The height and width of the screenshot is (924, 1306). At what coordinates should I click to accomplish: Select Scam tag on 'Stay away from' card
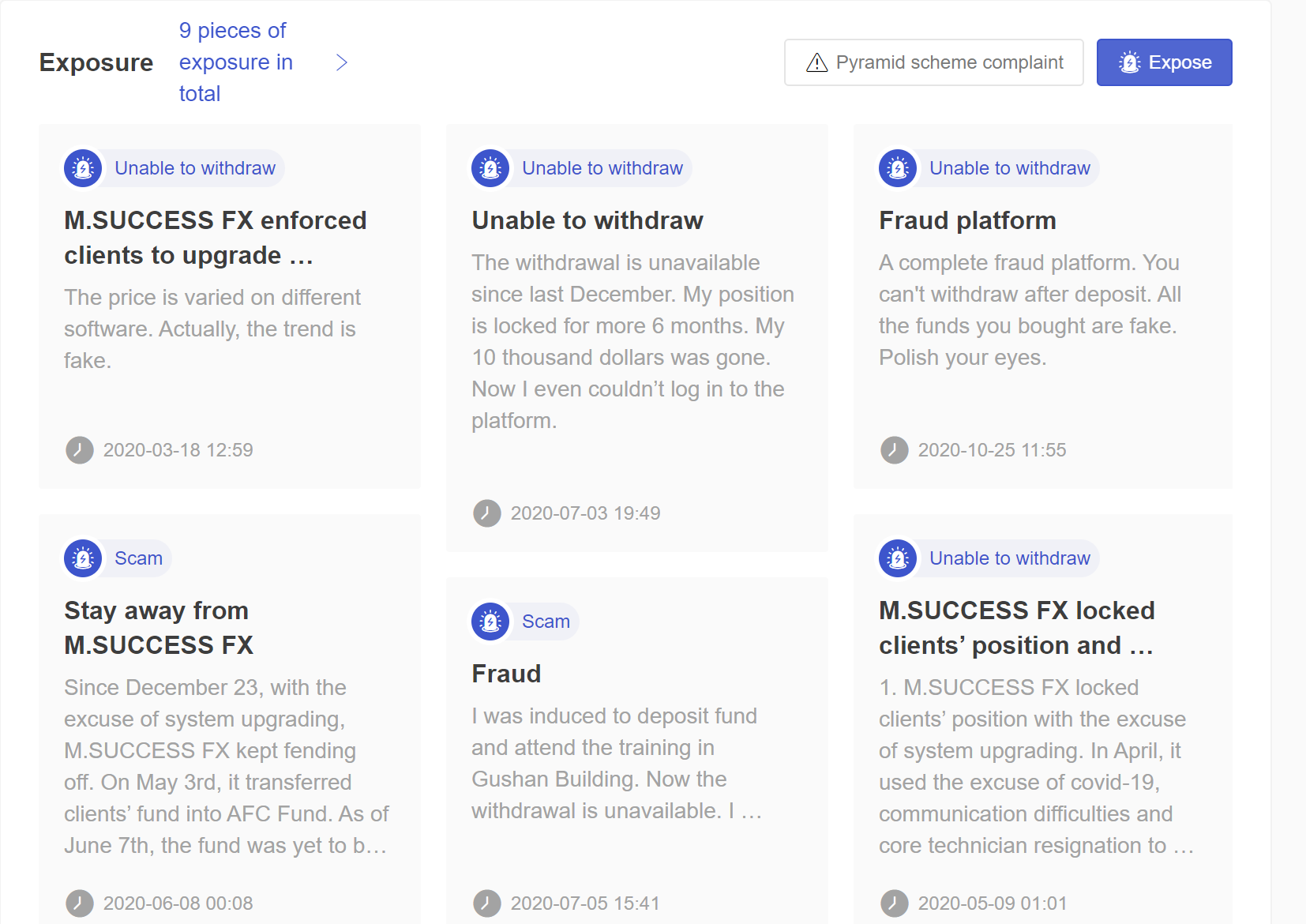138,558
